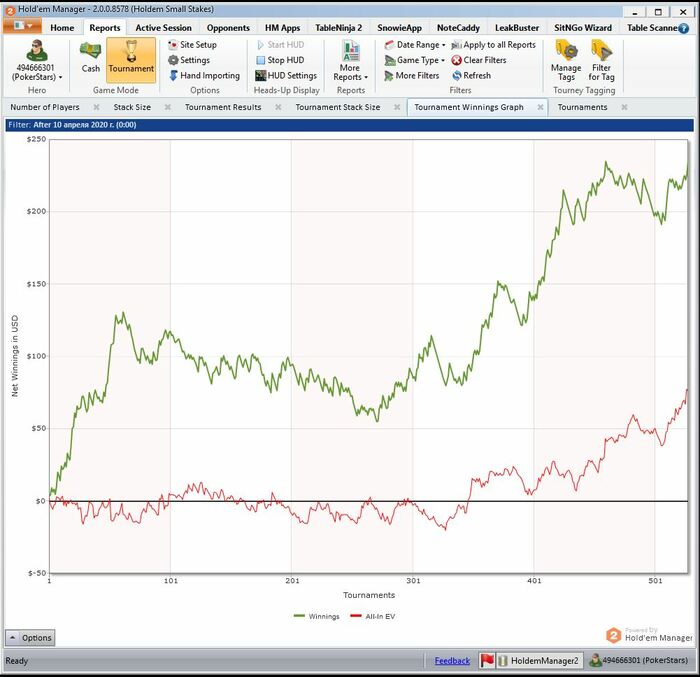Switch to Tournaments report tab

coord(582,107)
